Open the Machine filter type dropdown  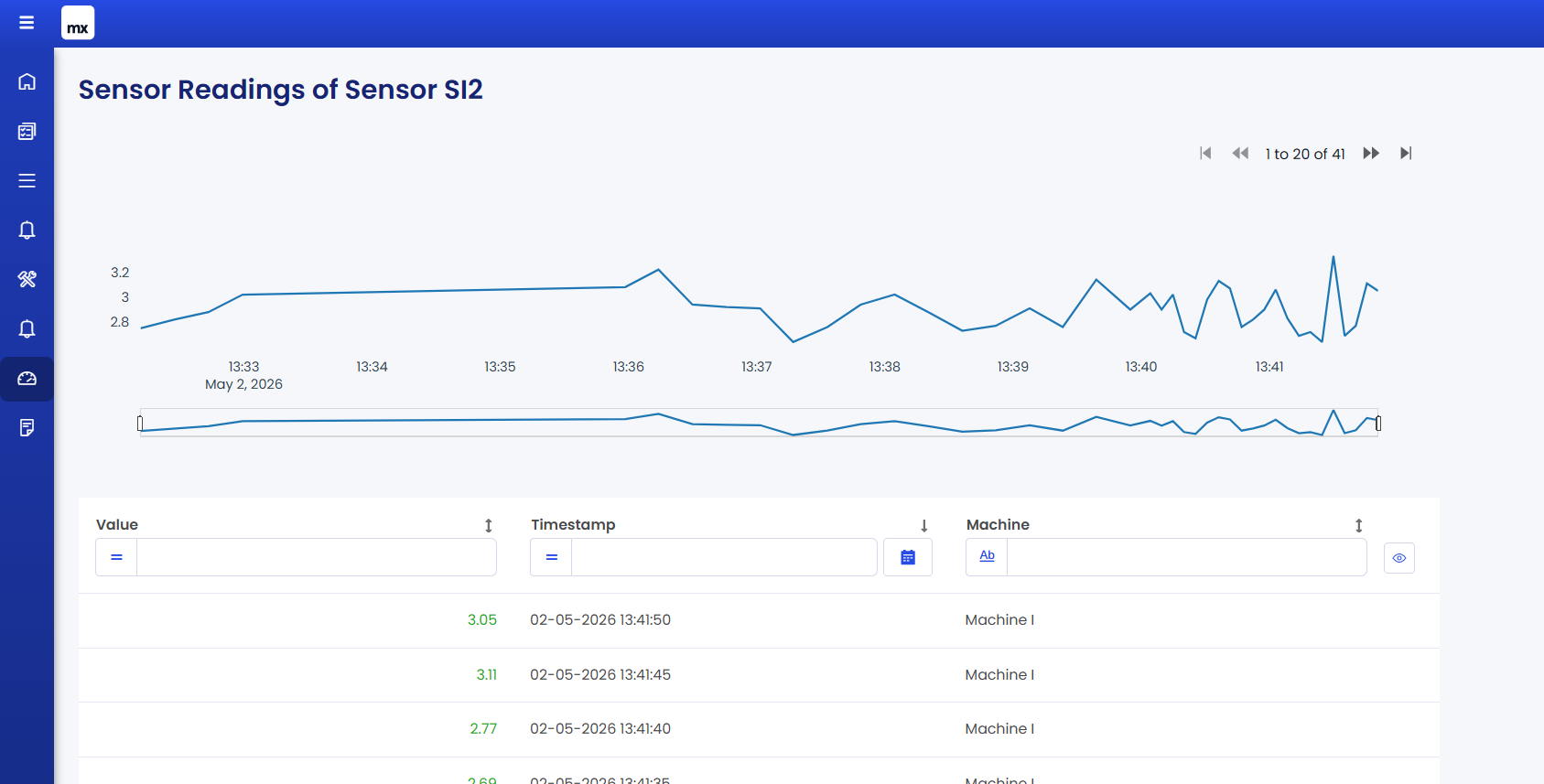(x=987, y=557)
